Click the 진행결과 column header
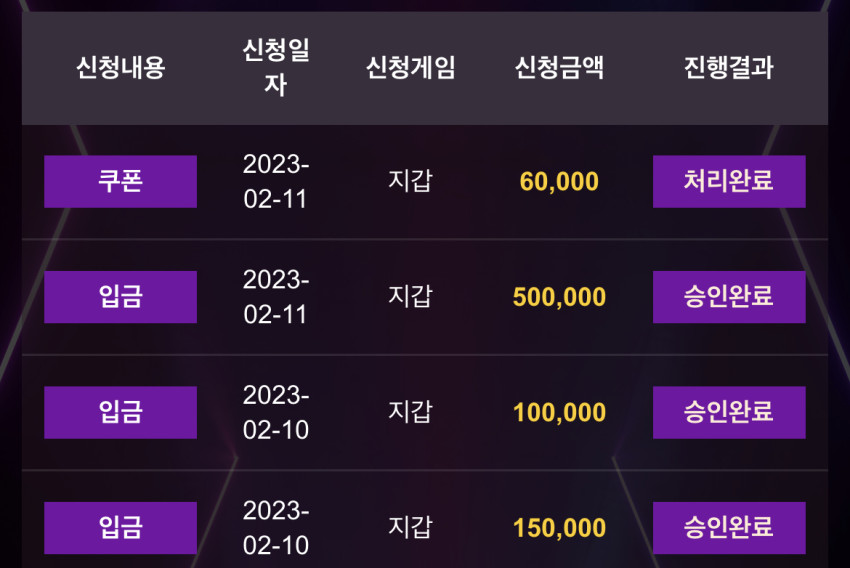This screenshot has height=568, width=850. 729,68
